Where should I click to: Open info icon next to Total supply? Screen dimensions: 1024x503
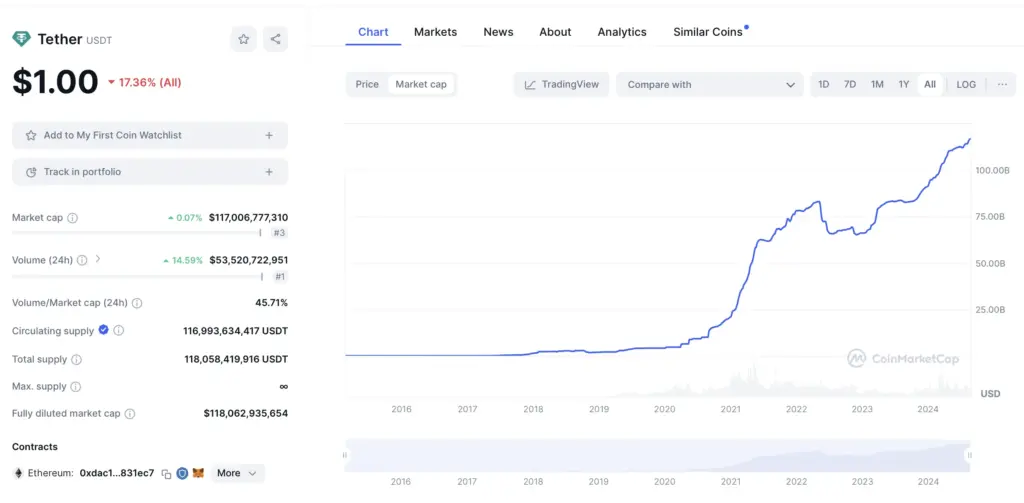(76, 359)
